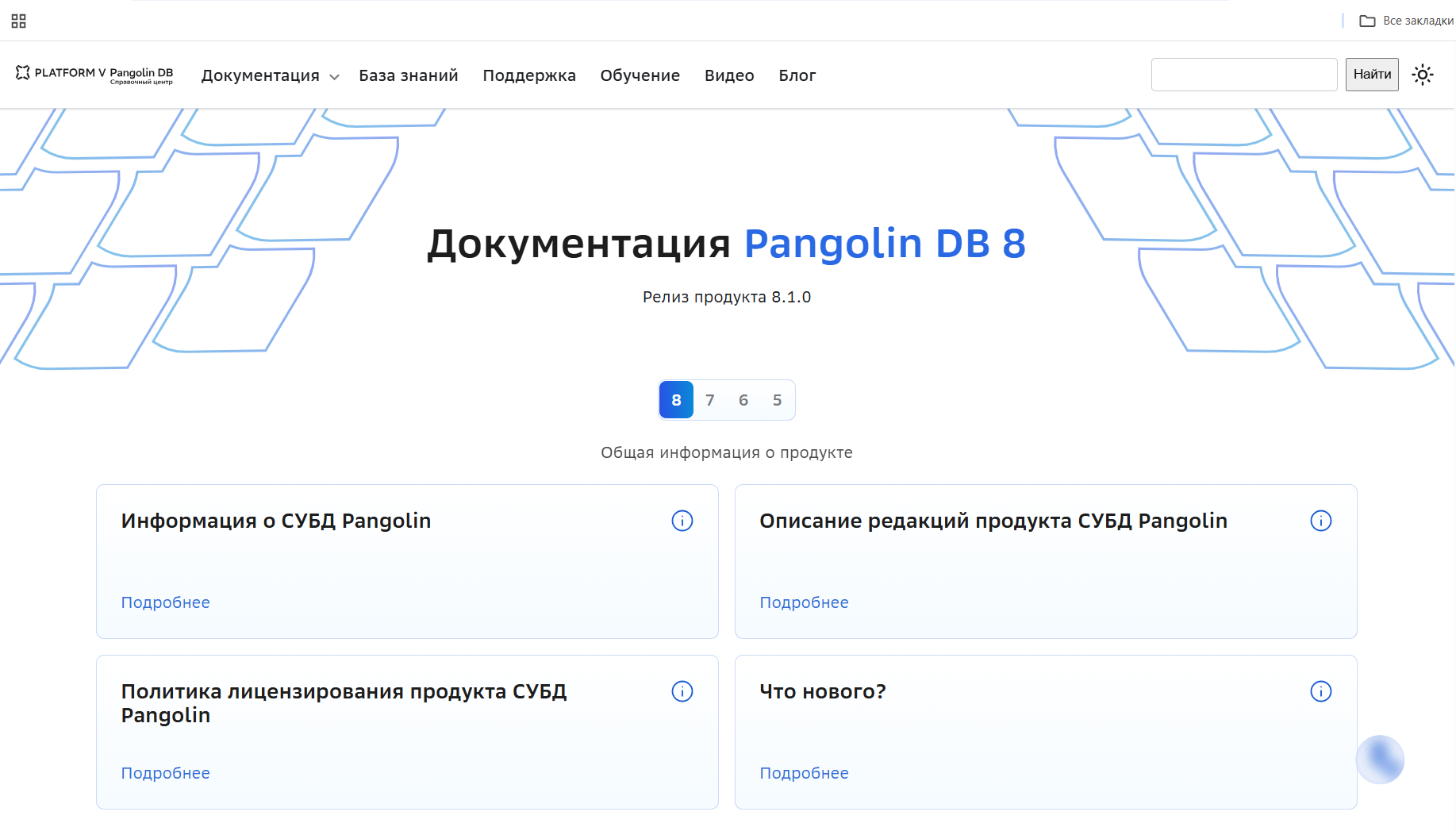
Task: Click the Документация Pangolin DB 8 heading
Action: click(727, 243)
